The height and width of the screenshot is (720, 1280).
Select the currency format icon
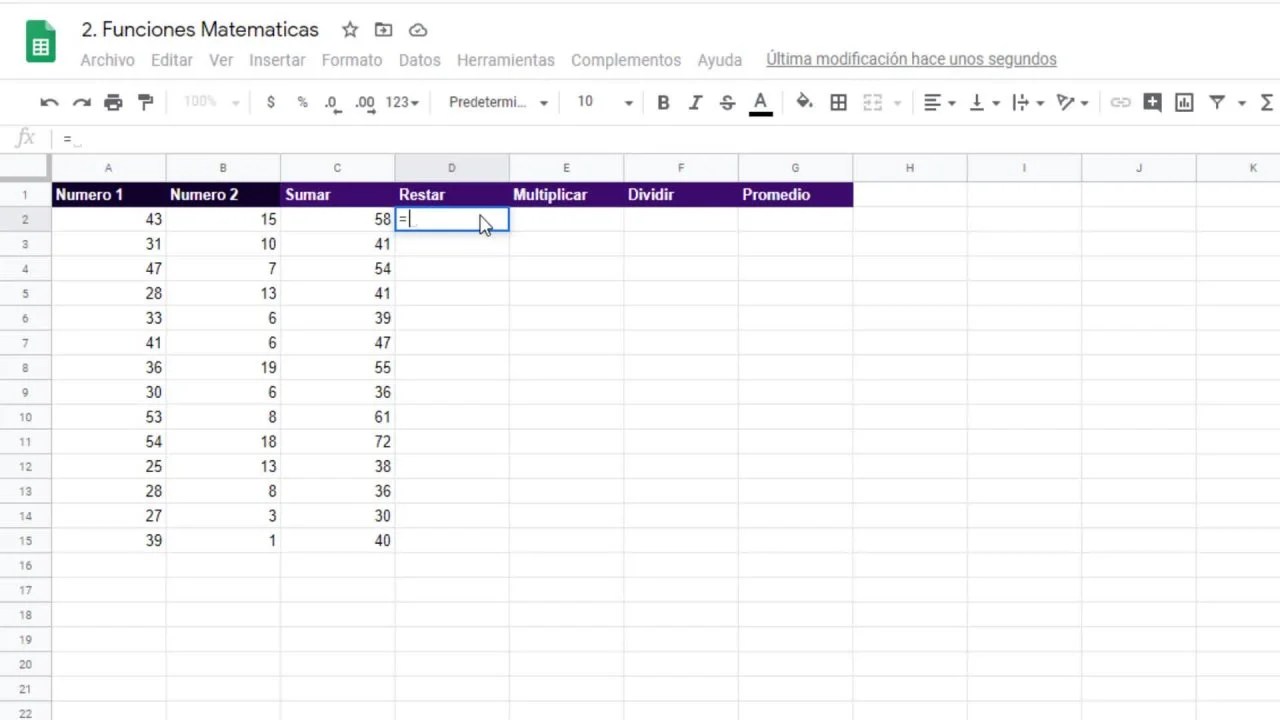coord(270,102)
